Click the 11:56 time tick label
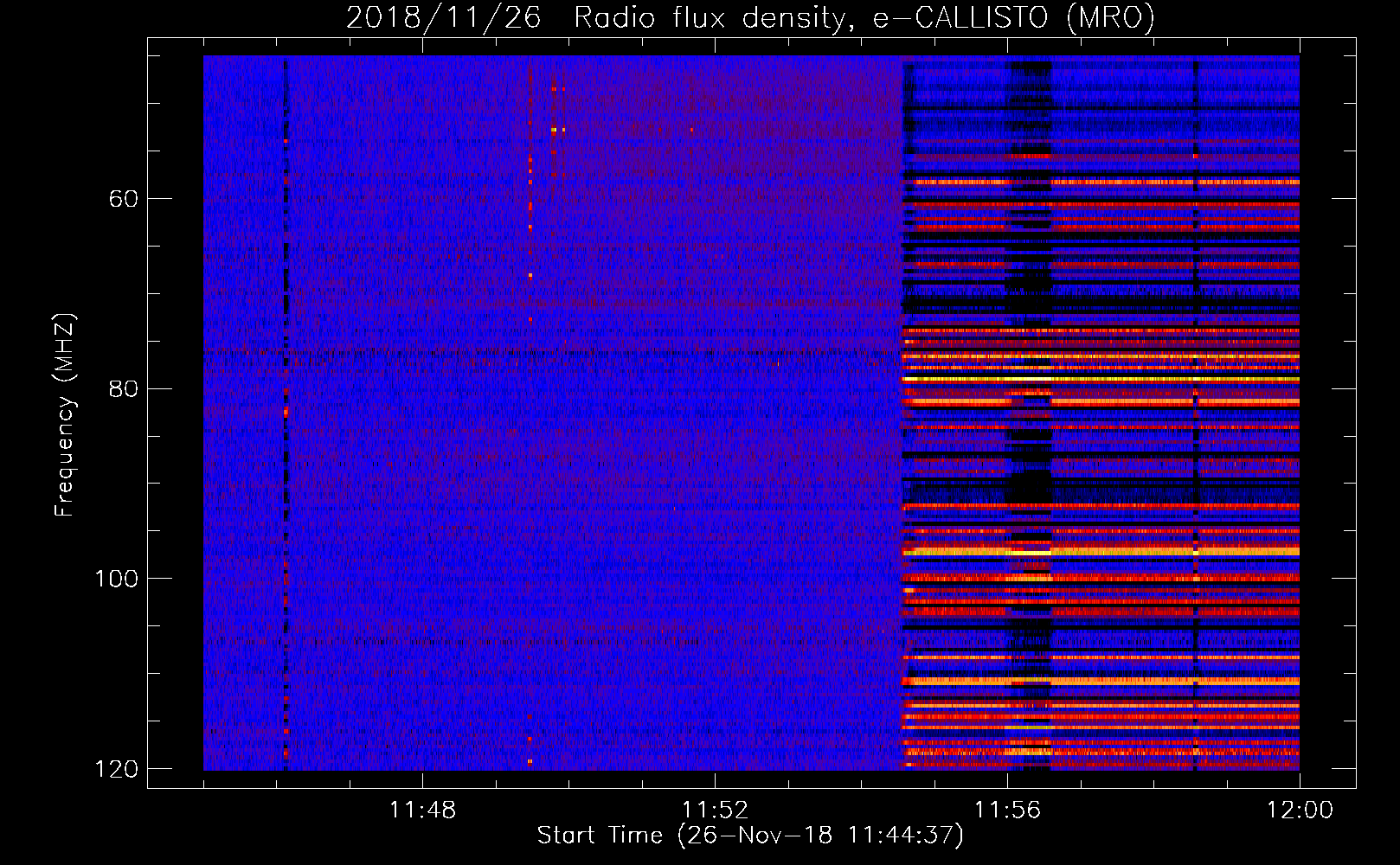 [x=1007, y=811]
